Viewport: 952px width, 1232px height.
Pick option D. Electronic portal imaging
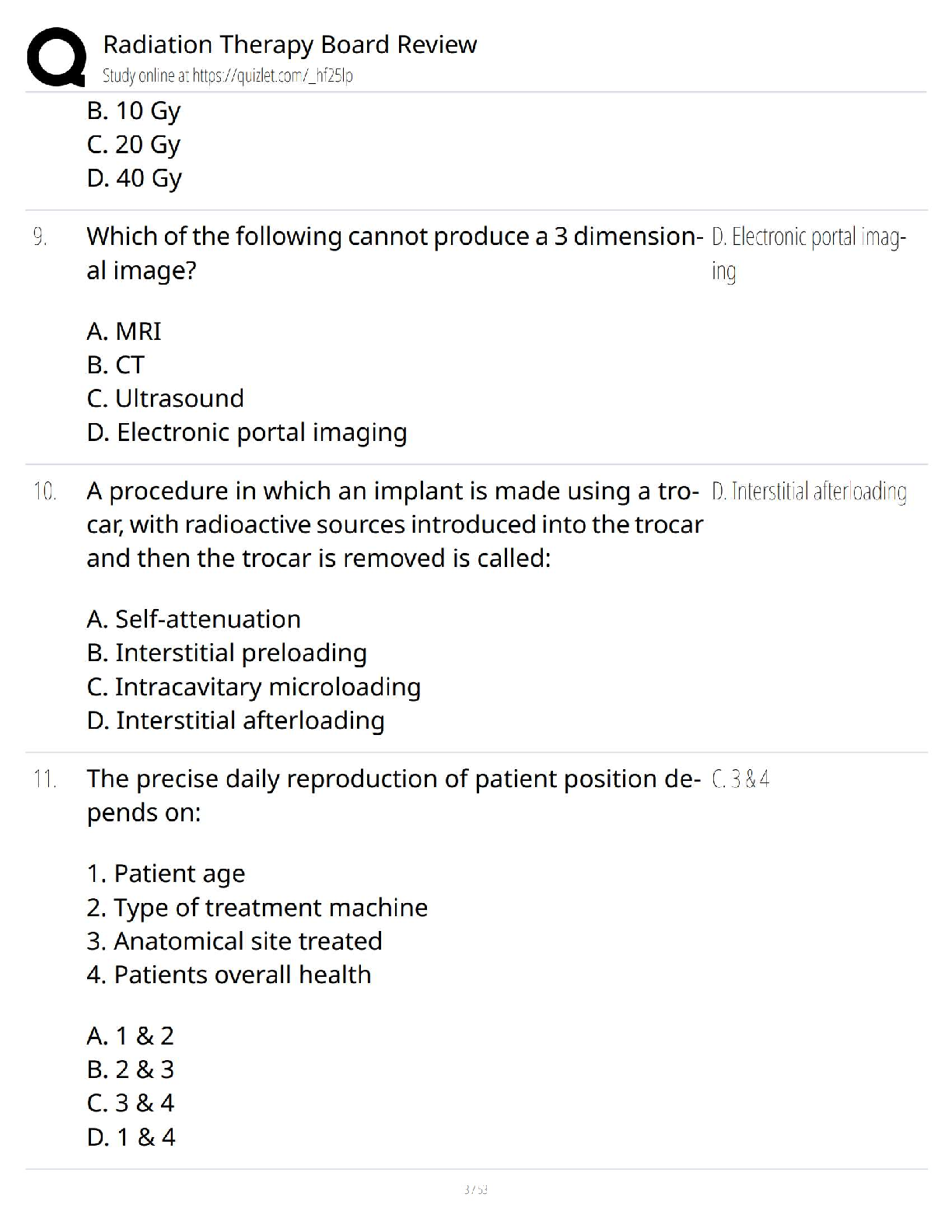[x=247, y=432]
